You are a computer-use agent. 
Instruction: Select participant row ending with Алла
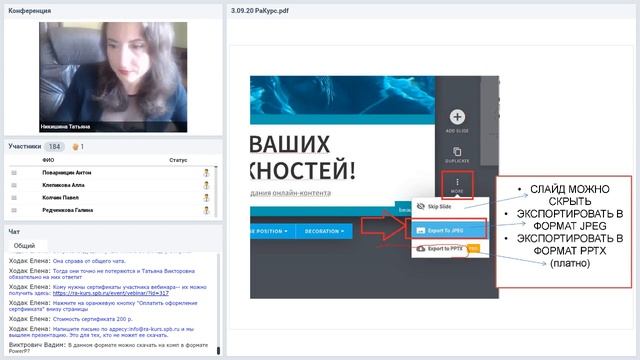point(111,185)
